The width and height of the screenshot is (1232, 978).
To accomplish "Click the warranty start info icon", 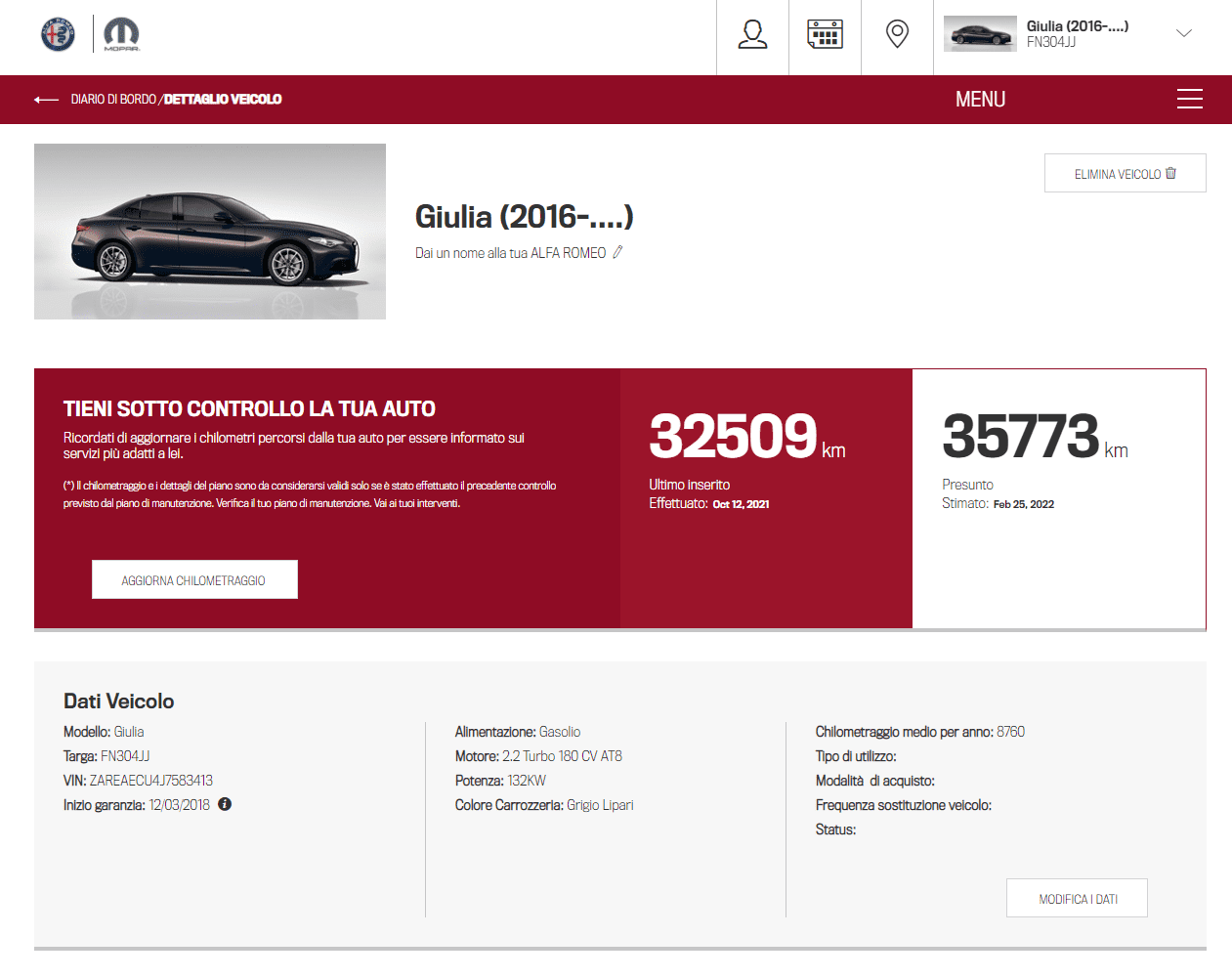I will (225, 804).
